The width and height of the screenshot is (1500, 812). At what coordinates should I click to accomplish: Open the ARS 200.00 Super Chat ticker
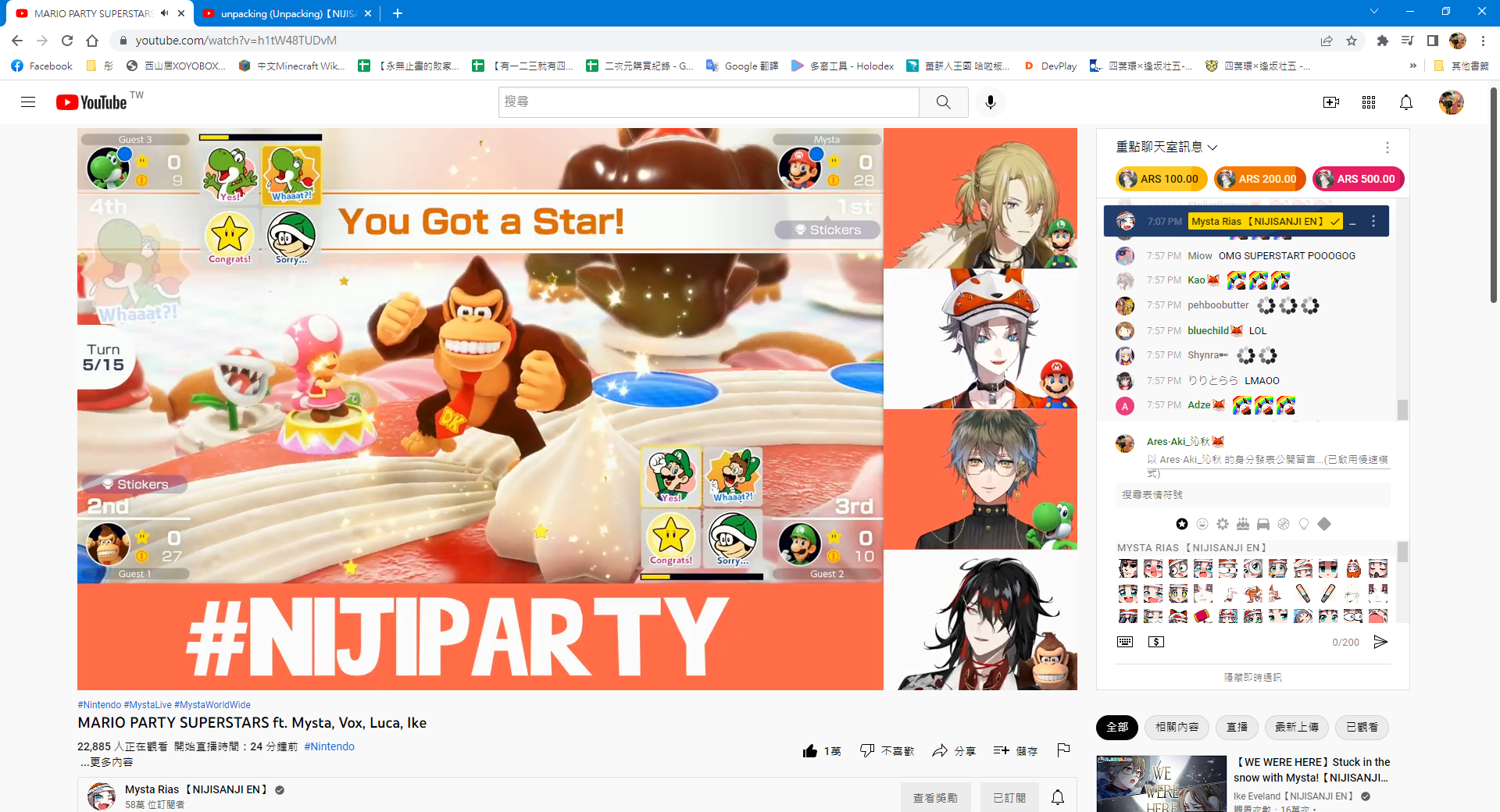1259,179
